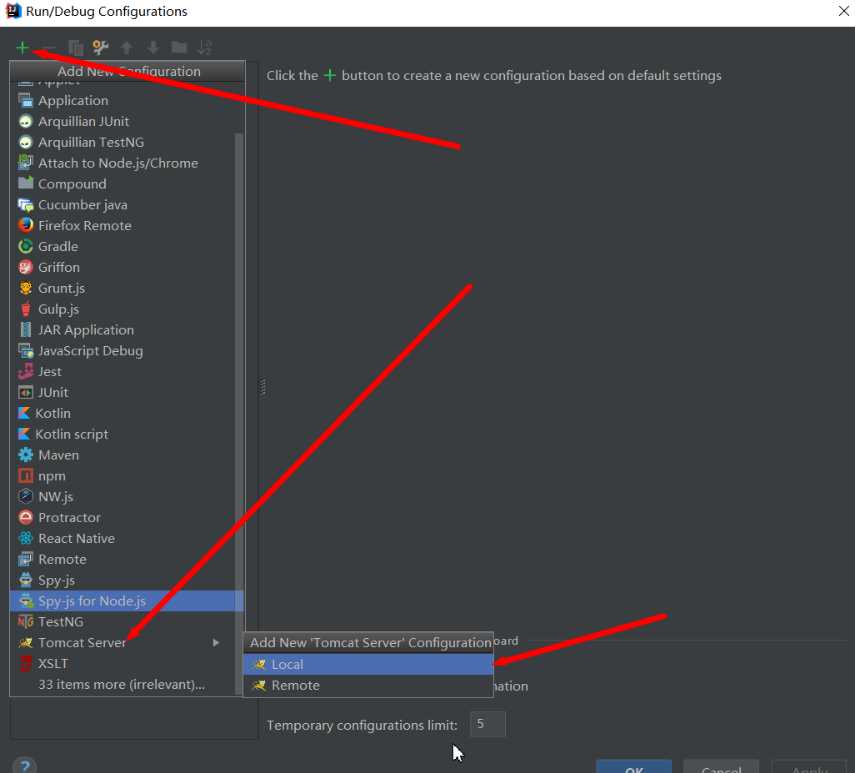
Task: Click the OK button
Action: click(x=634, y=766)
